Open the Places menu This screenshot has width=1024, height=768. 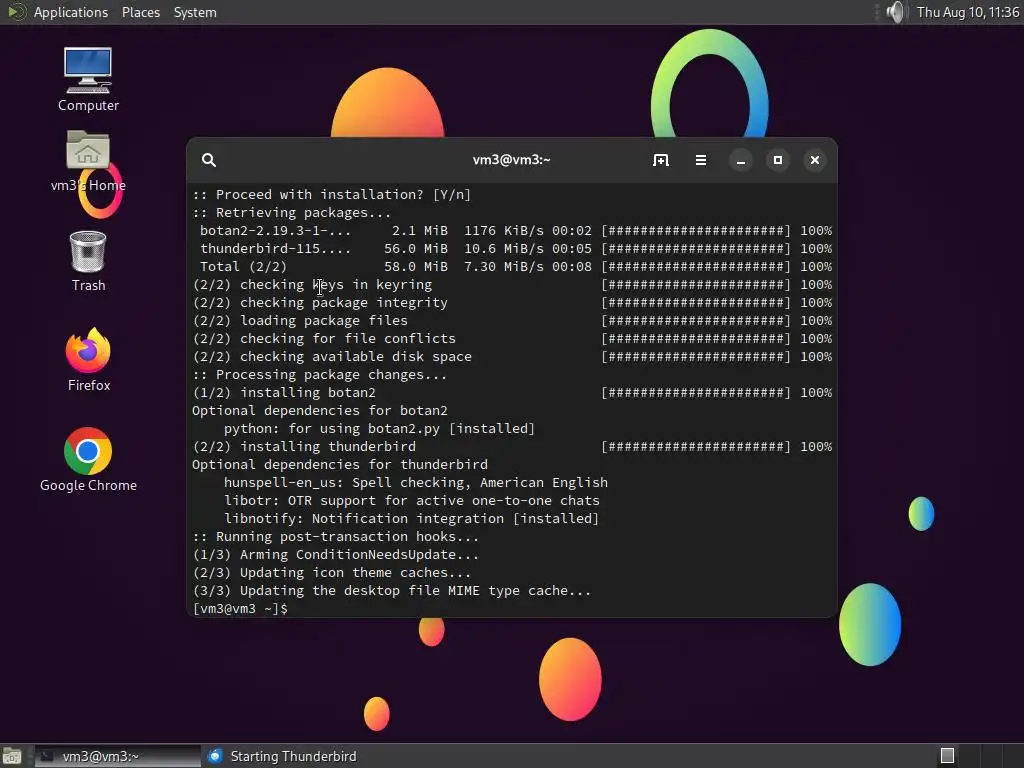[140, 12]
